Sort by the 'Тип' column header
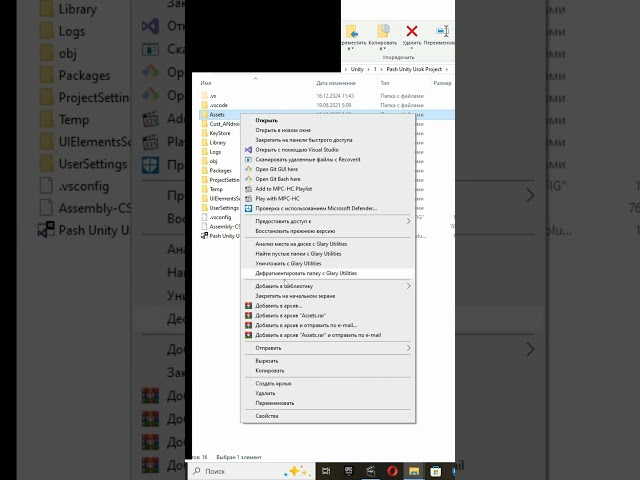This screenshot has width=640, height=480. tap(384, 83)
